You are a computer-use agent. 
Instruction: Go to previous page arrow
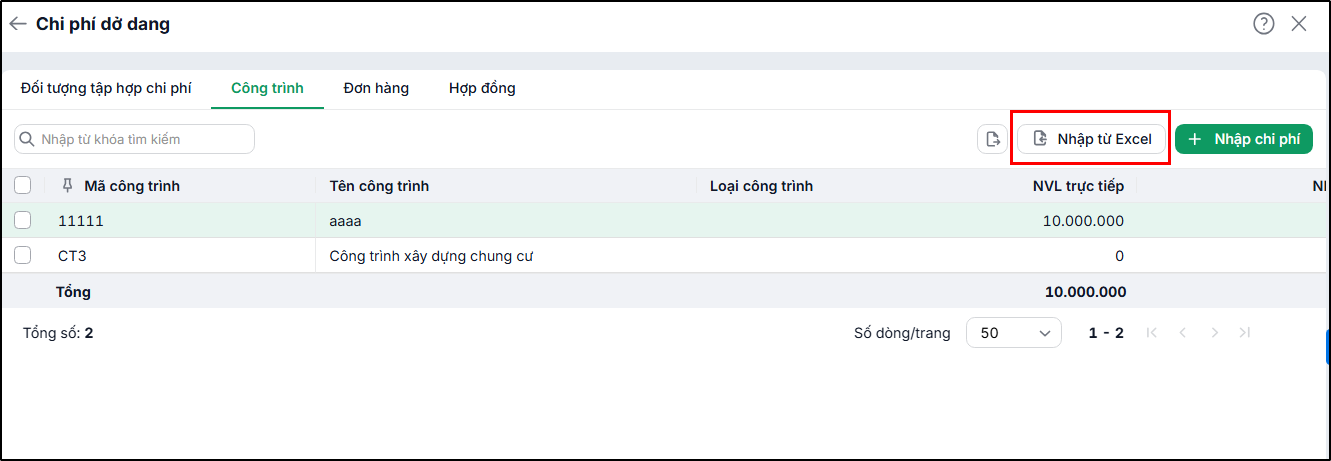pos(1182,333)
